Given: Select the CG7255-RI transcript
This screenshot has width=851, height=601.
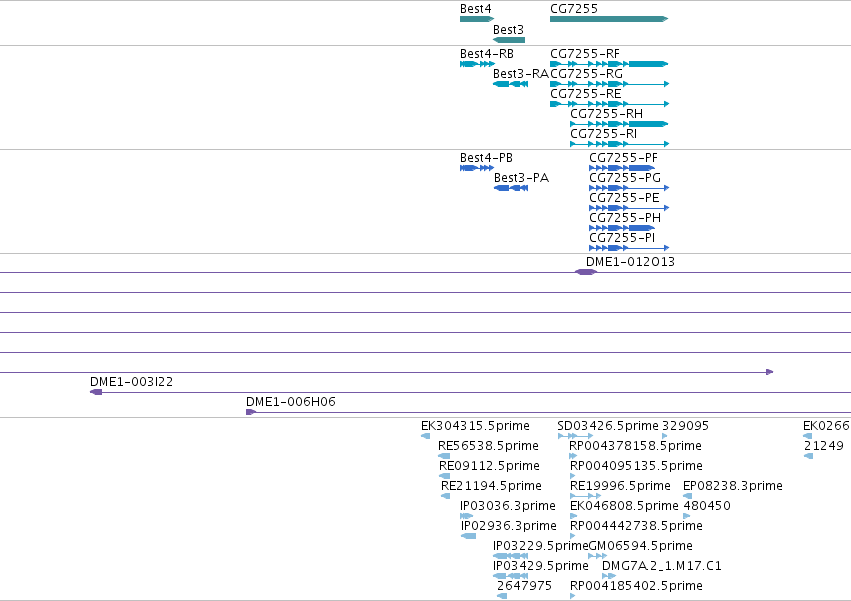Looking at the screenshot, I should 620,144.
